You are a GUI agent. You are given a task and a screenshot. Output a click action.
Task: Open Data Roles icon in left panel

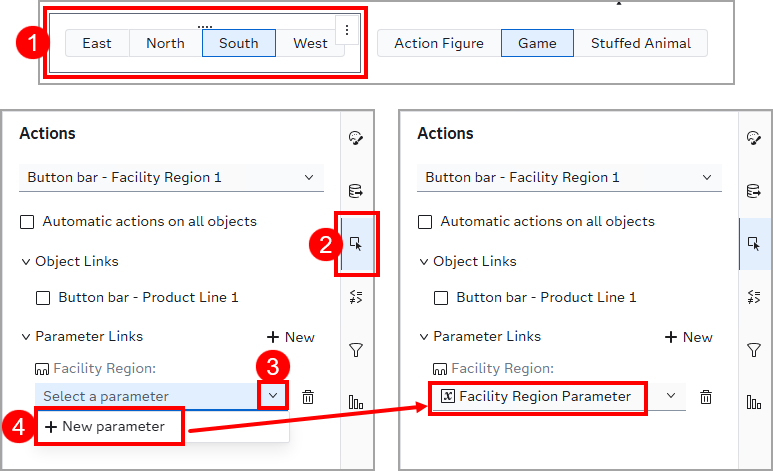(x=356, y=190)
